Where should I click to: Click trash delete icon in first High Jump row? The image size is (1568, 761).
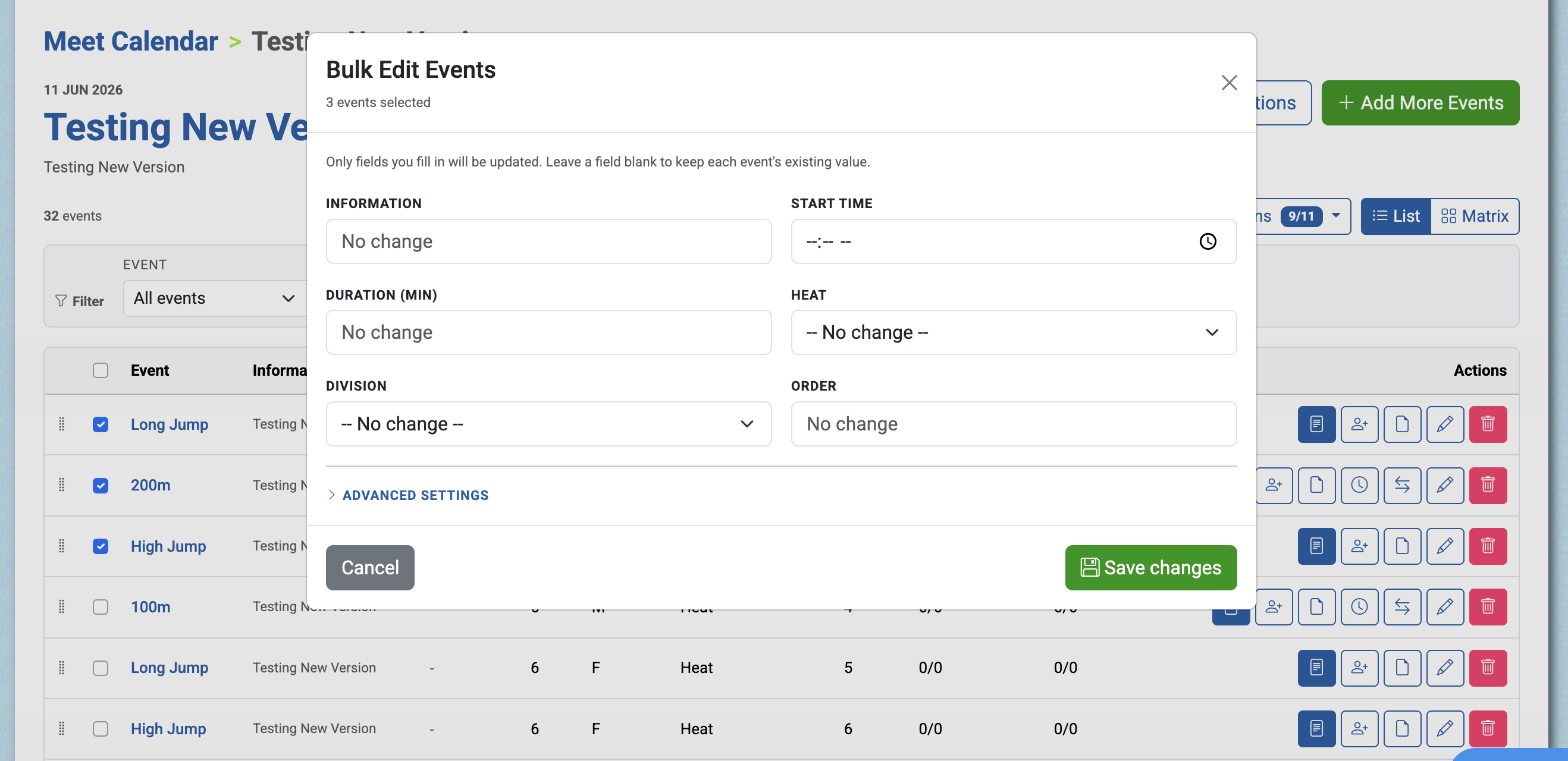[1488, 546]
